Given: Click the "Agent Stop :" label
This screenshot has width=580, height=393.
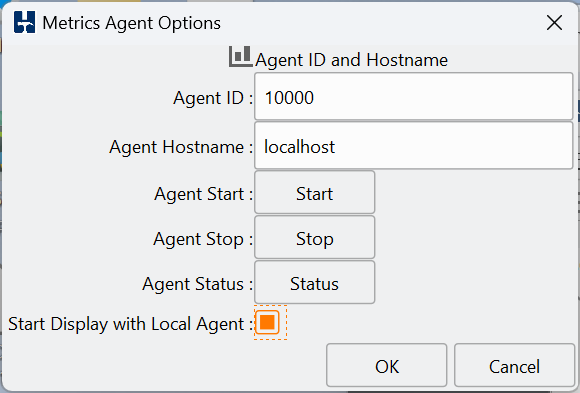Looking at the screenshot, I should point(203,239).
